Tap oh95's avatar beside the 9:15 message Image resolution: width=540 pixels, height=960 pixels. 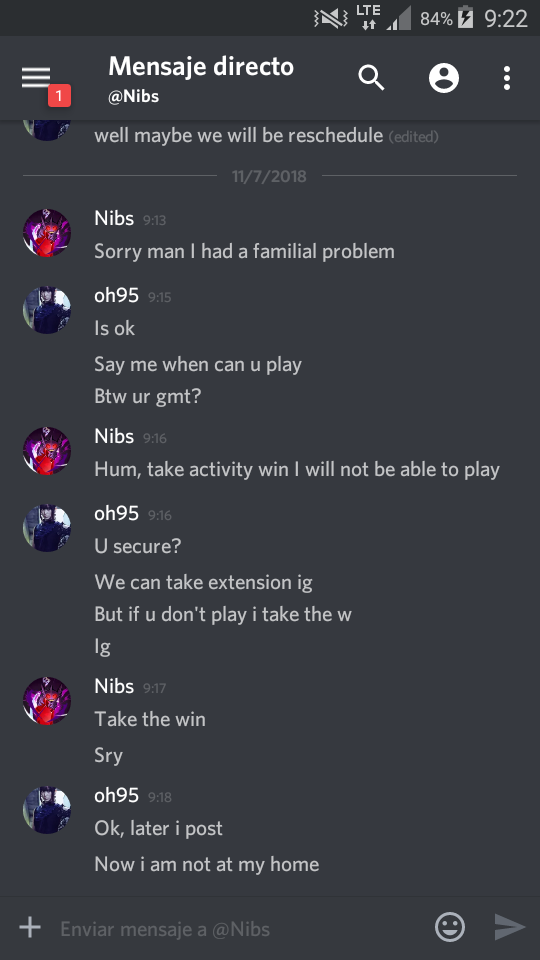pos(47,310)
